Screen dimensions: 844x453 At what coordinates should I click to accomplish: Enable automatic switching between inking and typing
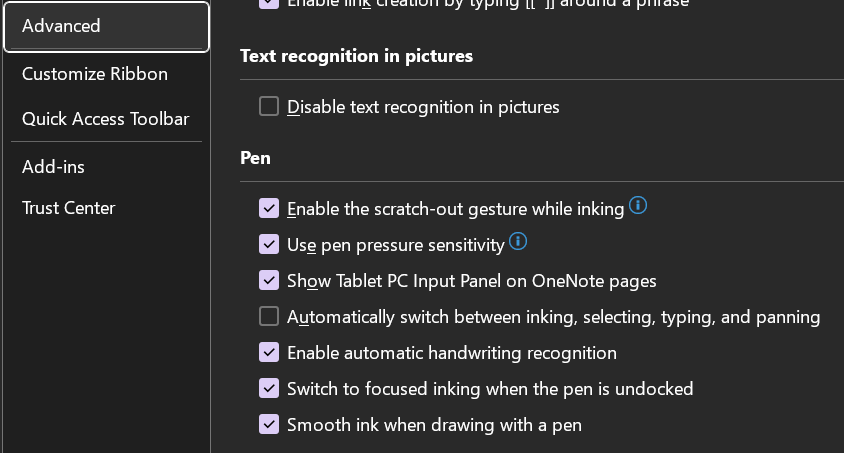click(x=269, y=316)
